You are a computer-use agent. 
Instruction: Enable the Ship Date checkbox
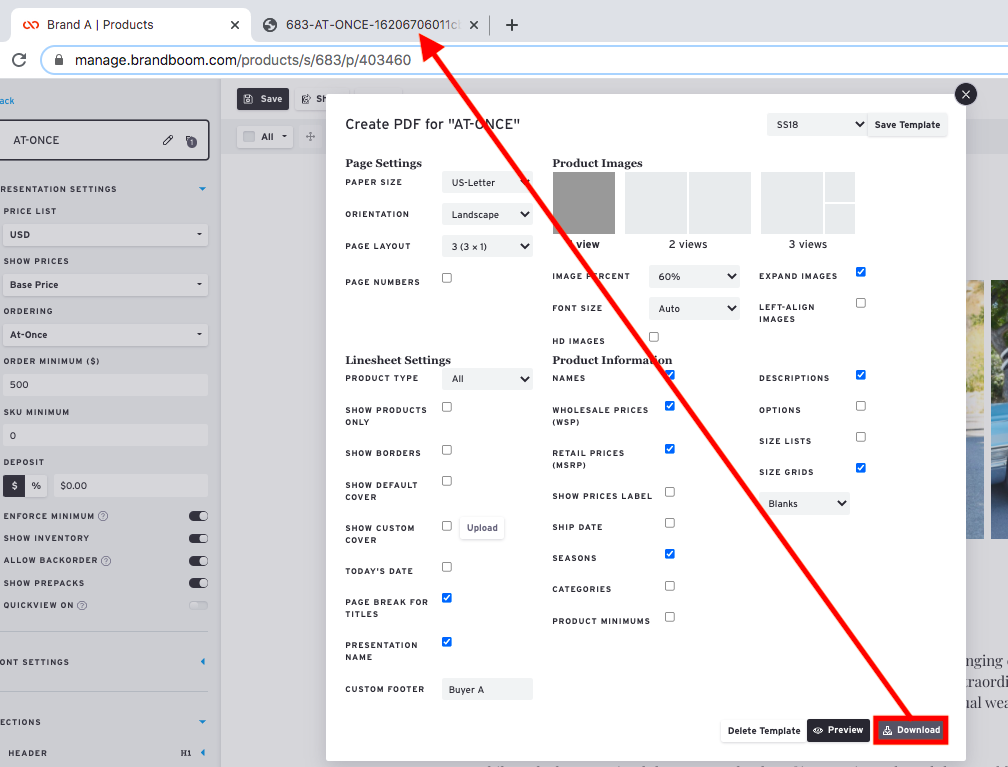click(x=670, y=523)
